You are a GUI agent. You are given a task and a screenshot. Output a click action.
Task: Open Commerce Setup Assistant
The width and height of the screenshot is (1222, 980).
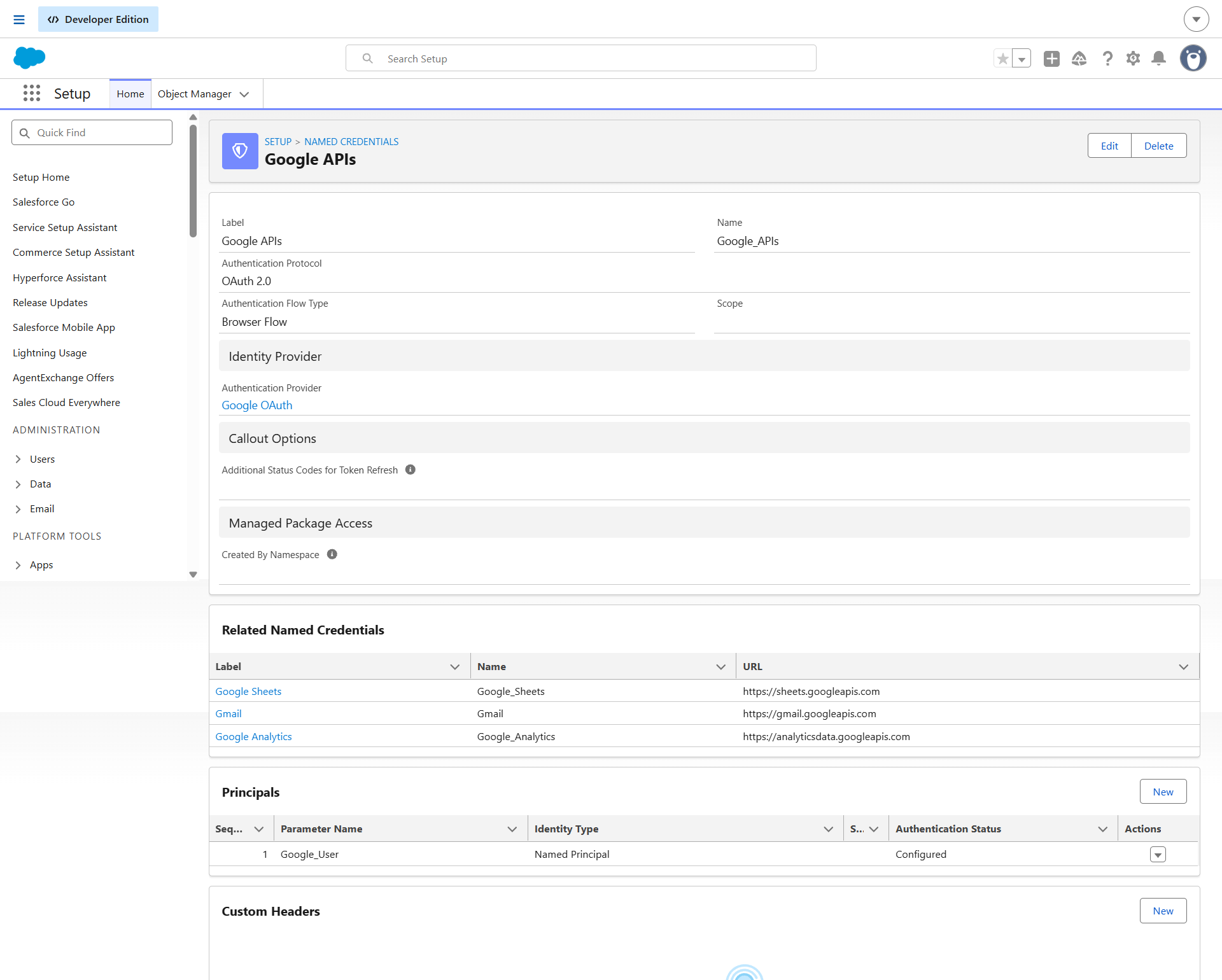coord(74,253)
